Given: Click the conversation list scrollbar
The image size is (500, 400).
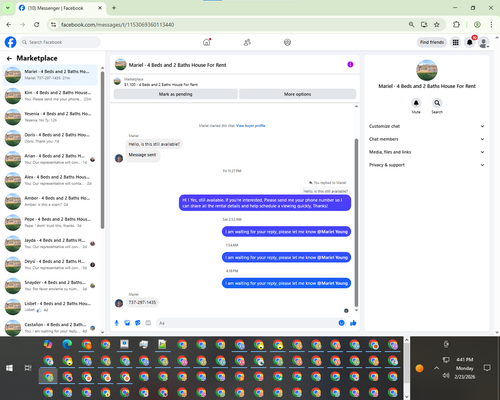Looking at the screenshot, I should tap(102, 150).
